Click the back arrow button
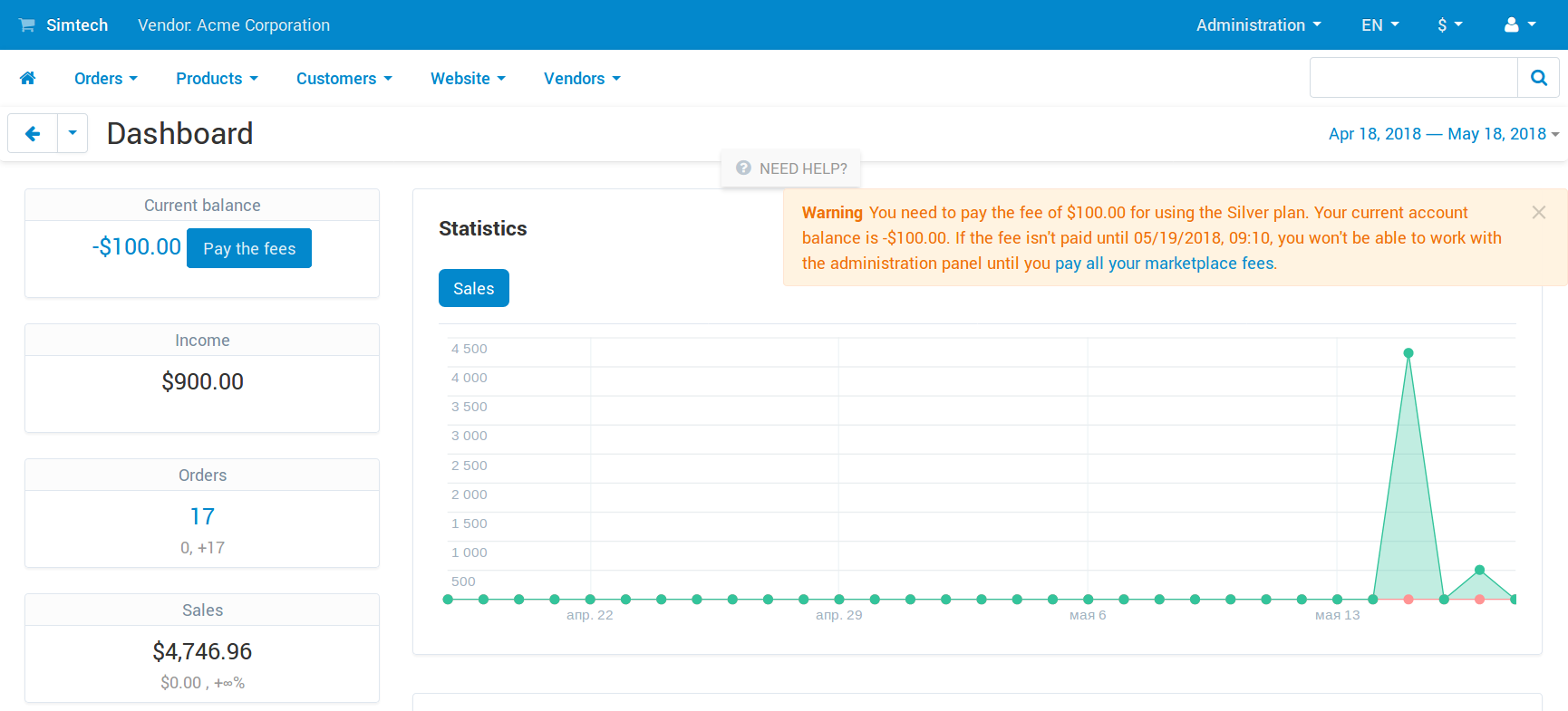This screenshot has width=1568, height=711. click(x=33, y=134)
